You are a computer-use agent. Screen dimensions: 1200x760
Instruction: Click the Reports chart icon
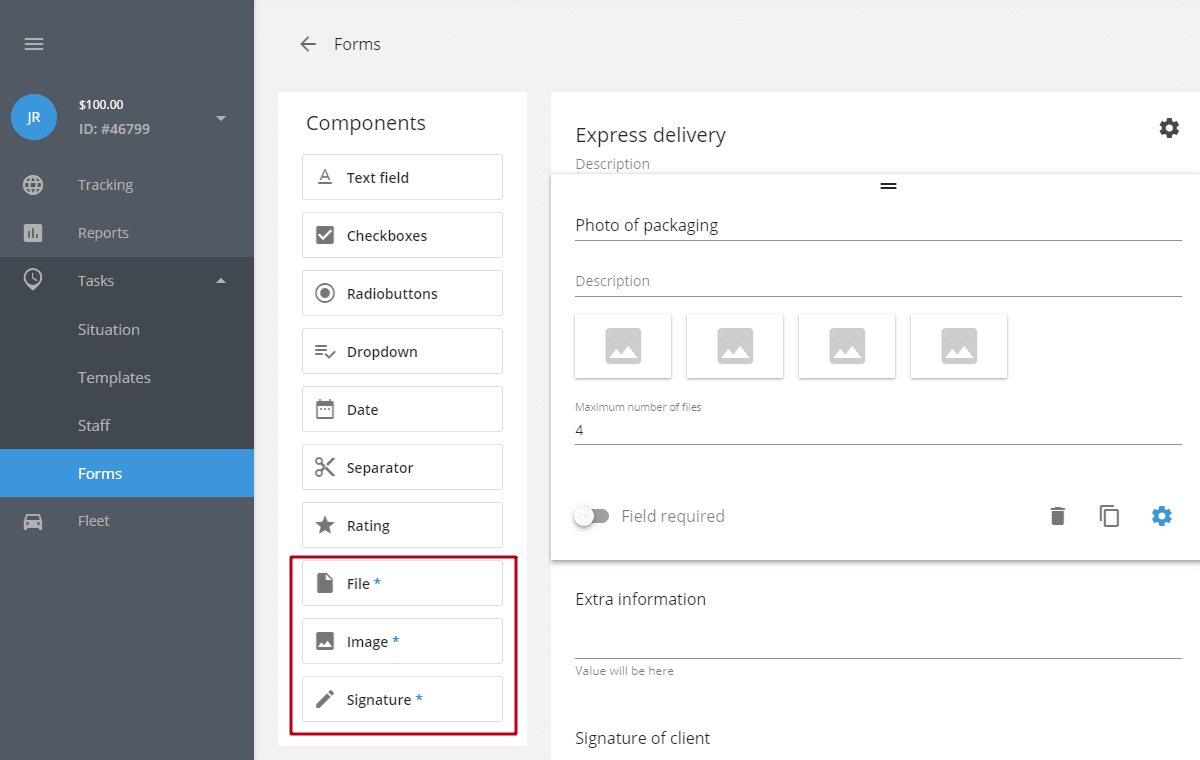34,233
